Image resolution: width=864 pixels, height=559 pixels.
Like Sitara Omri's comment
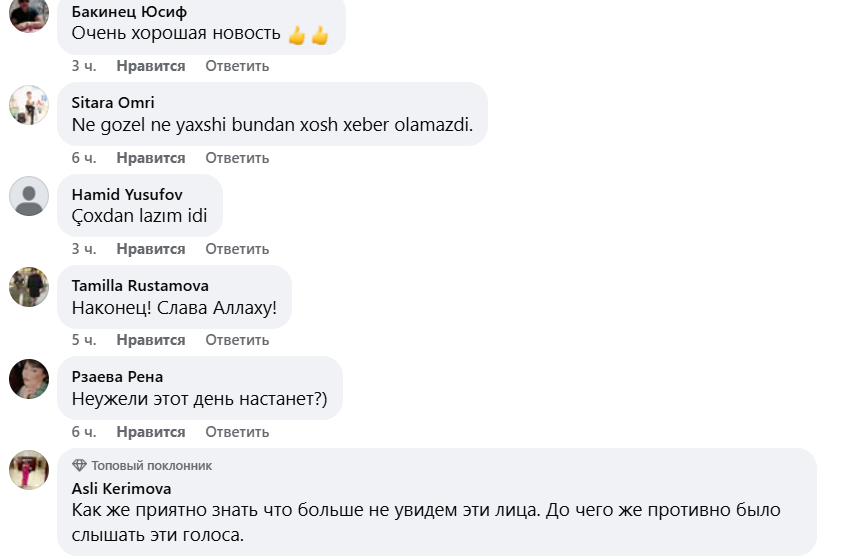point(150,158)
